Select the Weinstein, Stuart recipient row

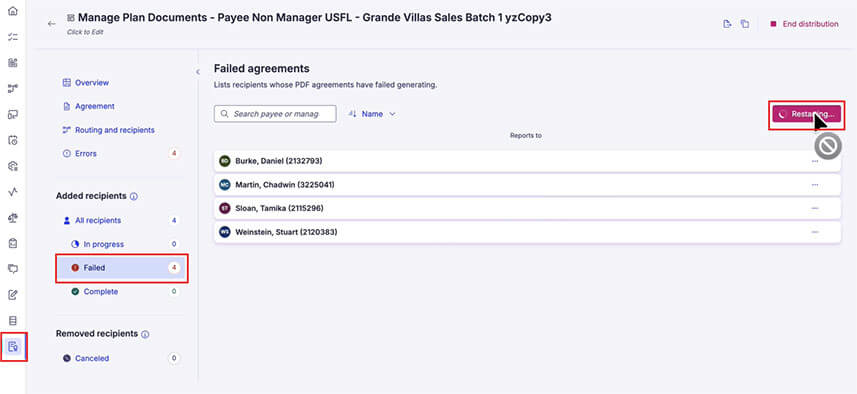[x=527, y=232]
